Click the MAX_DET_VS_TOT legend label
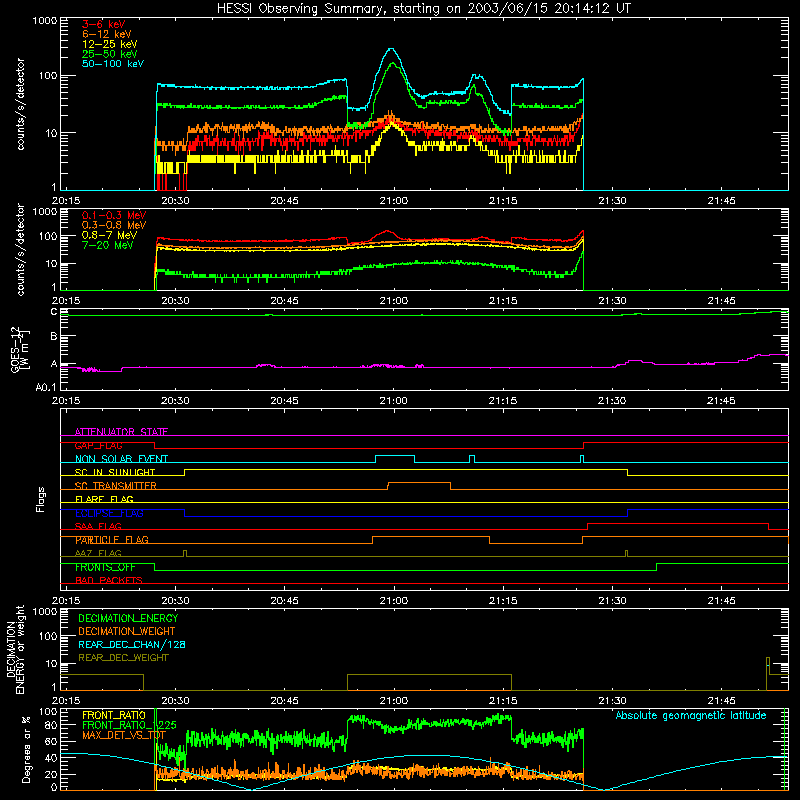800x800 pixels. [124, 735]
